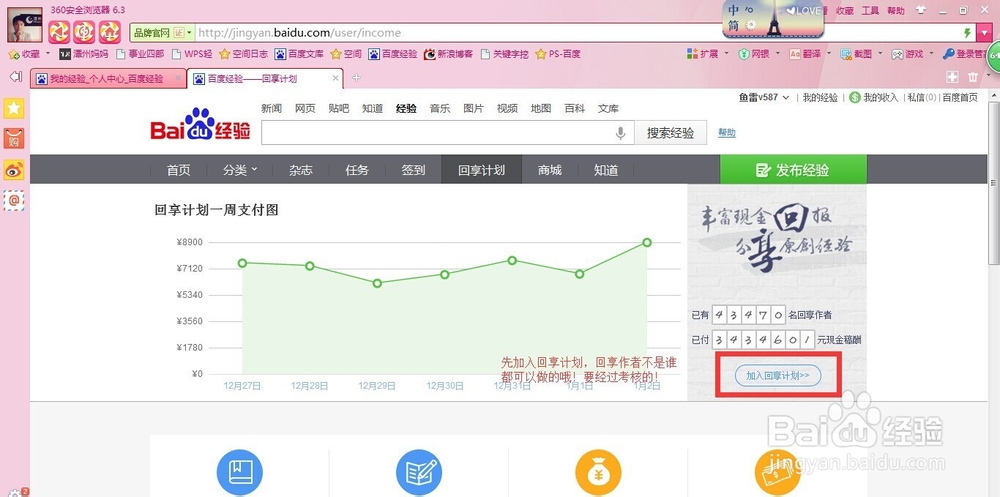Click the back arrow icon left of tabs
1000x497 pixels.
[x=16, y=77]
